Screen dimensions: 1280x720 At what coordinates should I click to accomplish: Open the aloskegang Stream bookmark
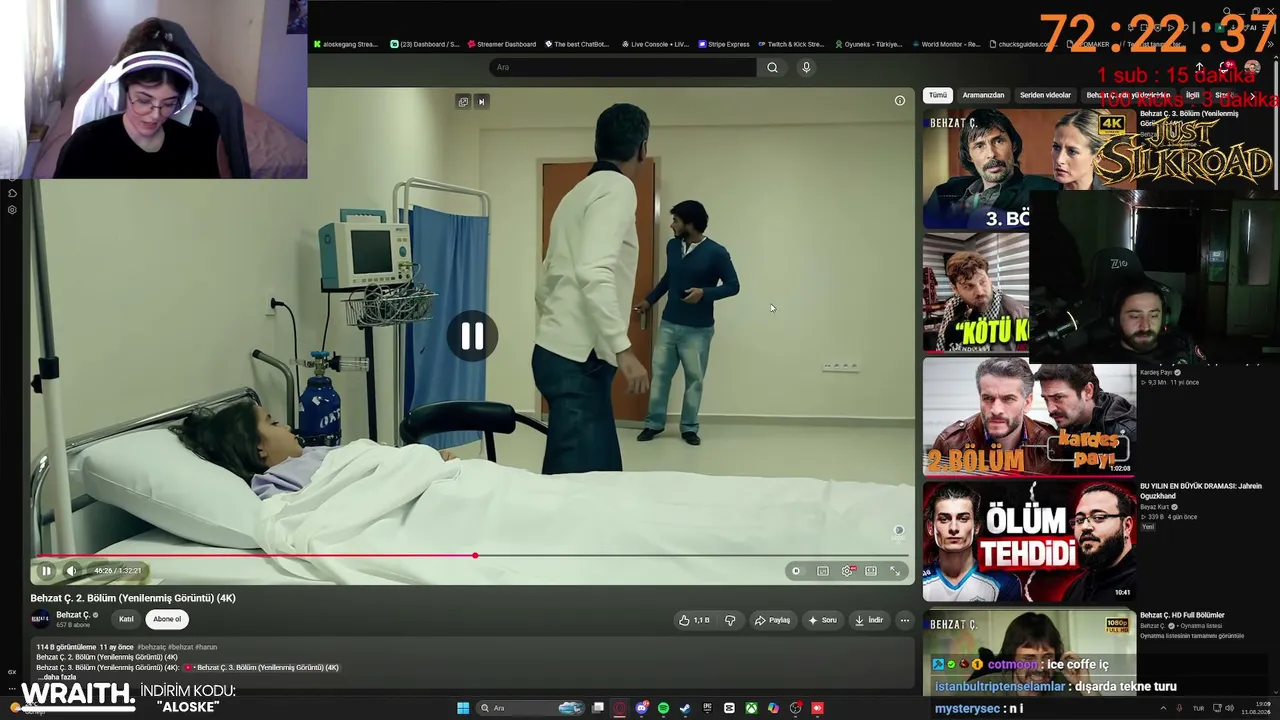pyautogui.click(x=346, y=44)
